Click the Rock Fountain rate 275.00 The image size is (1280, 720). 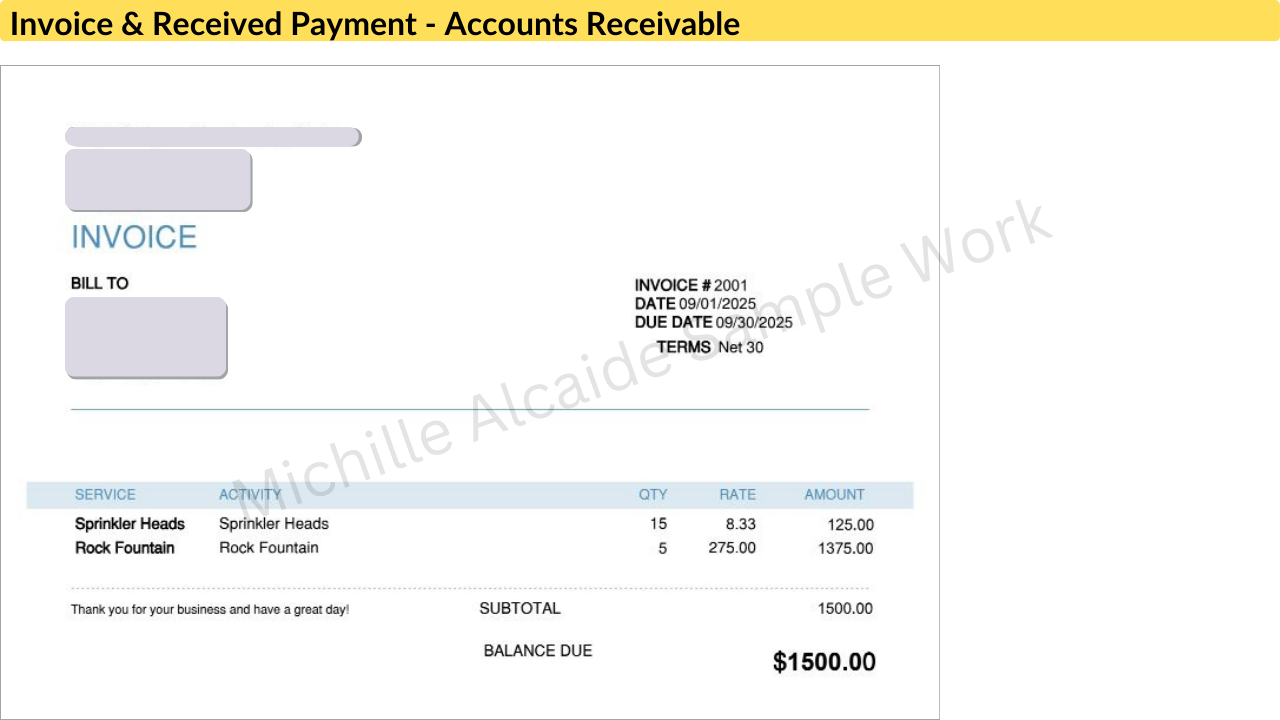coord(732,548)
